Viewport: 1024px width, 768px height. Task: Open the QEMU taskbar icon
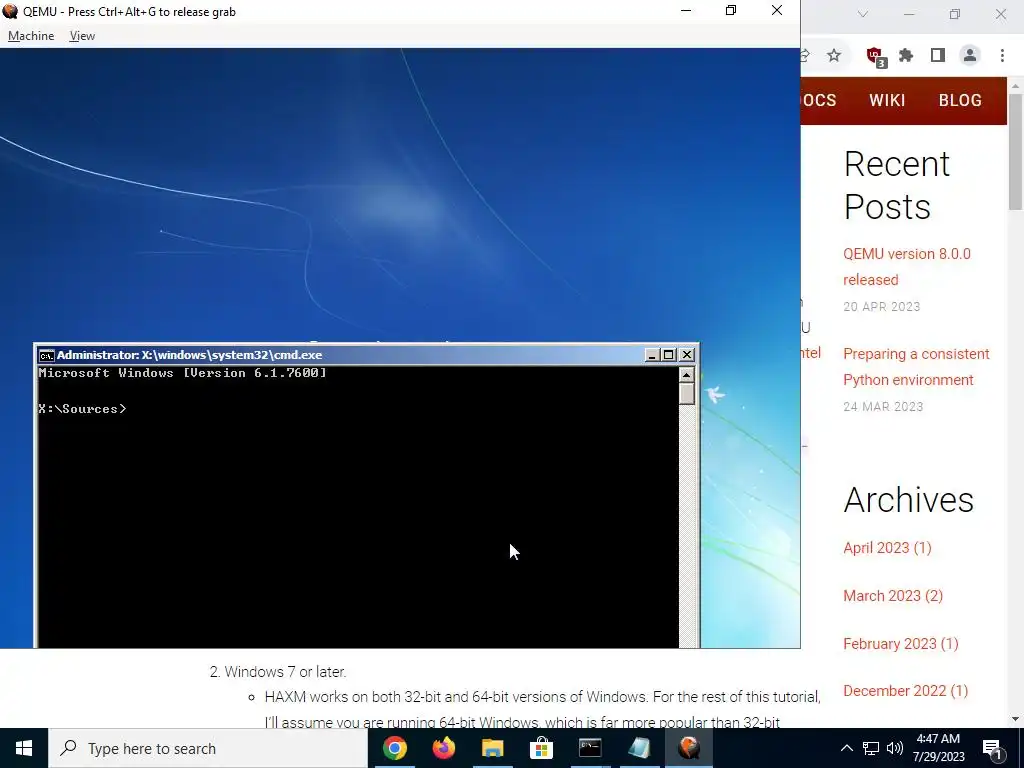click(688, 748)
